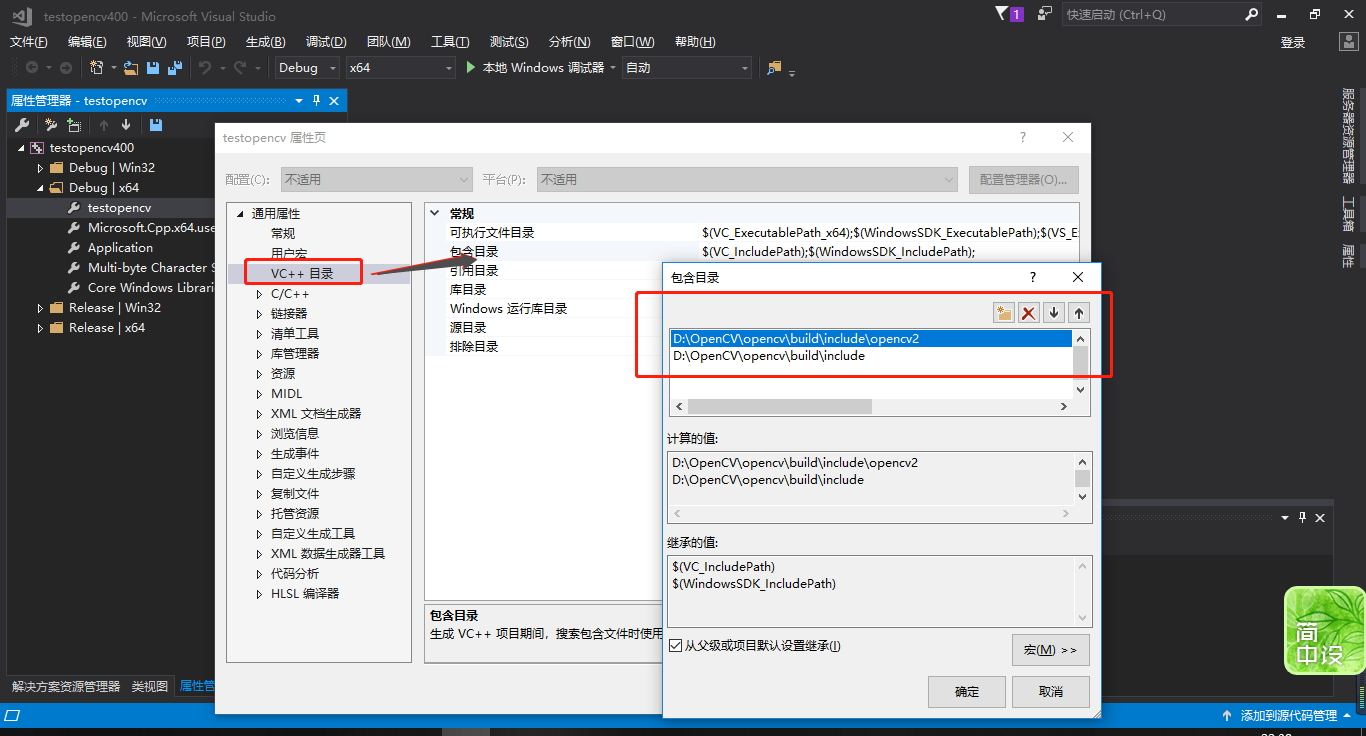Move the selected include path down with arrow icon
The image size is (1366, 736).
pyautogui.click(x=1053, y=312)
